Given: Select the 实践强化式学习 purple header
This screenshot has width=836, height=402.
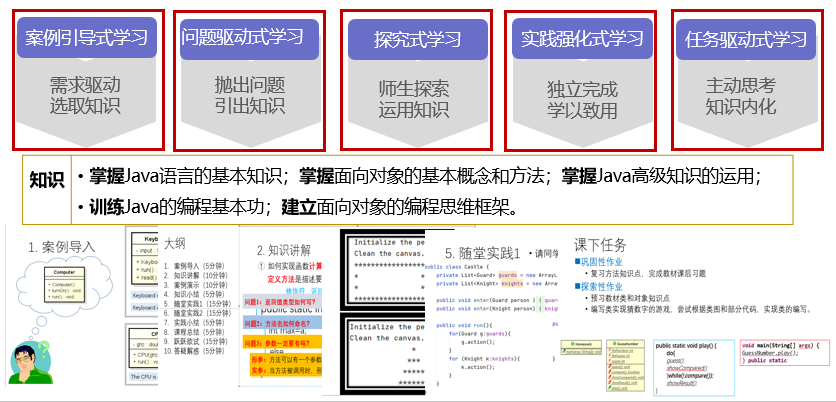Looking at the screenshot, I should tap(582, 38).
